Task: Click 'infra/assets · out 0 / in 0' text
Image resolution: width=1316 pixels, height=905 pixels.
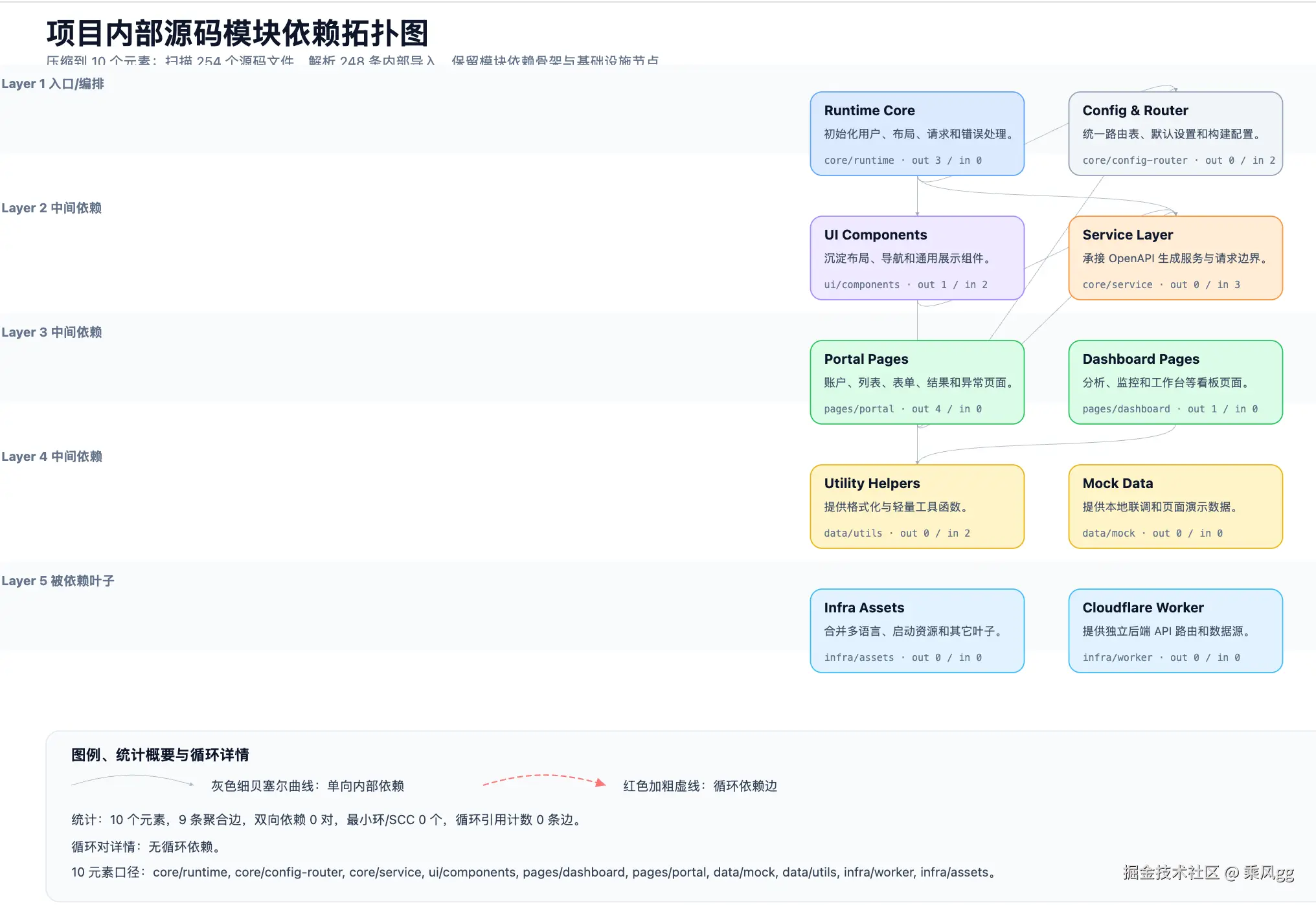Action: click(903, 658)
